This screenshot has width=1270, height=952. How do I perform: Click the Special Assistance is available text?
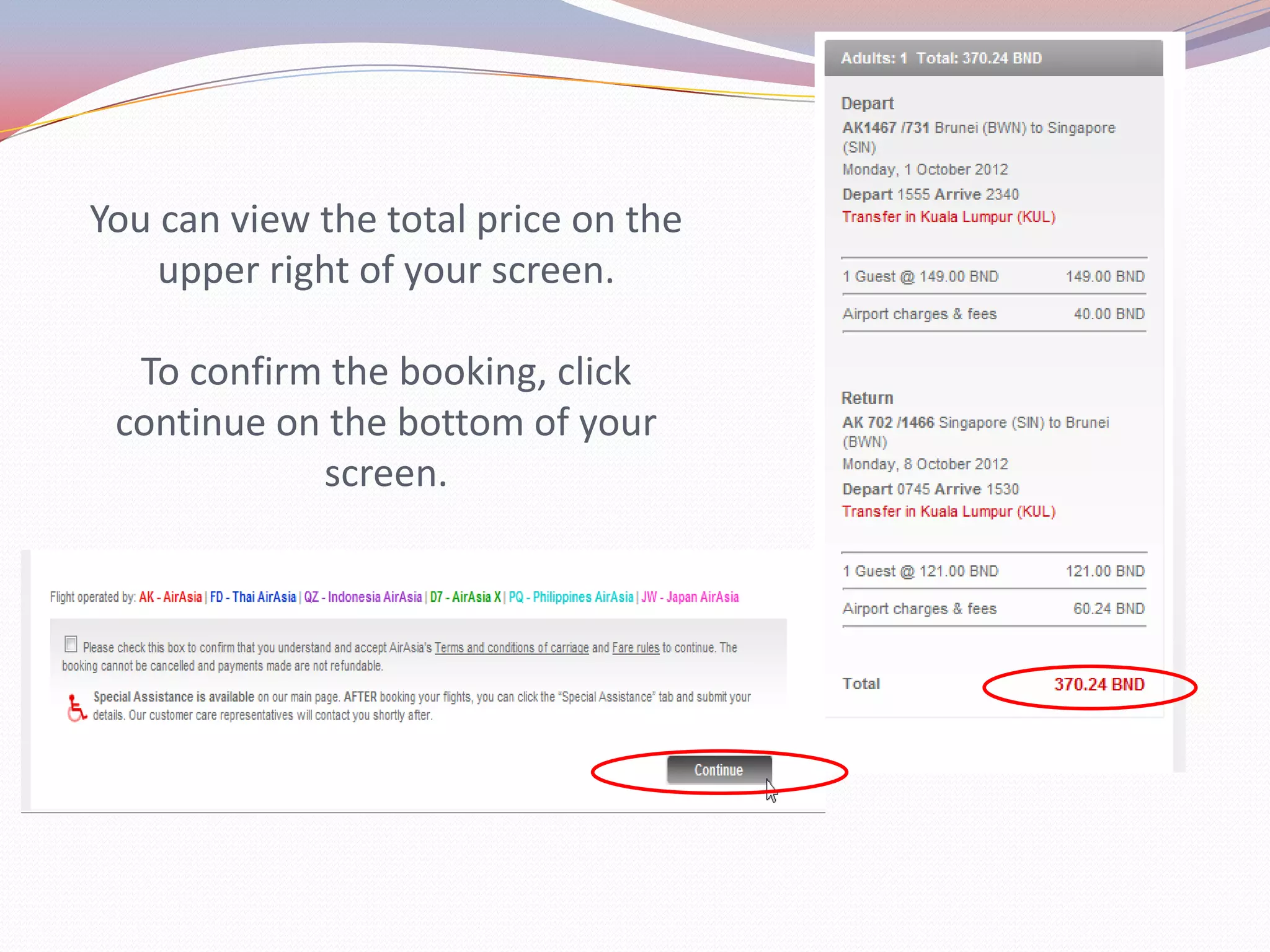coord(174,697)
